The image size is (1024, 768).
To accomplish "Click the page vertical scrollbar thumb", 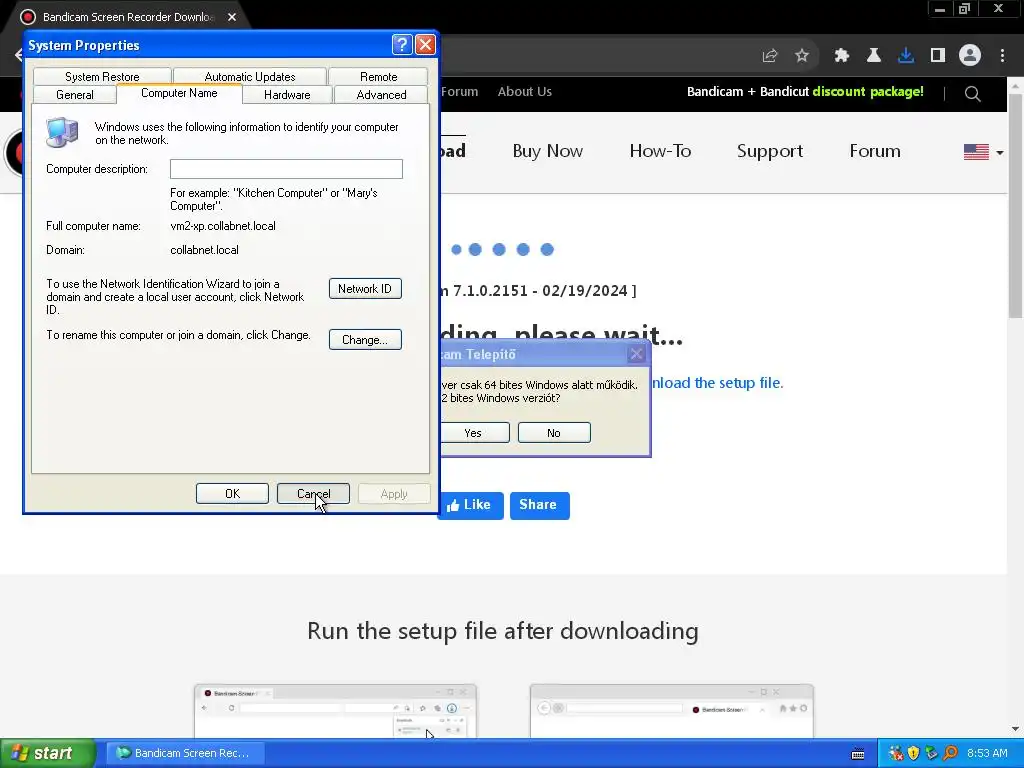I will [x=1015, y=206].
